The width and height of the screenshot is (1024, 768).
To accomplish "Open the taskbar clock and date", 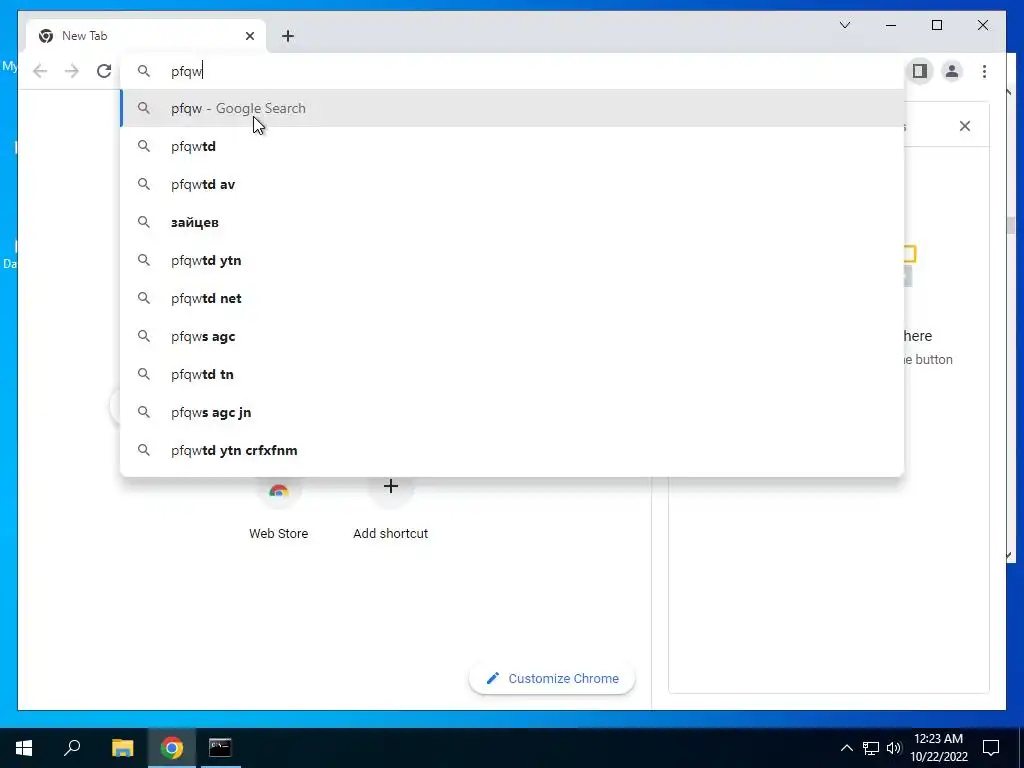I will pyautogui.click(x=939, y=748).
